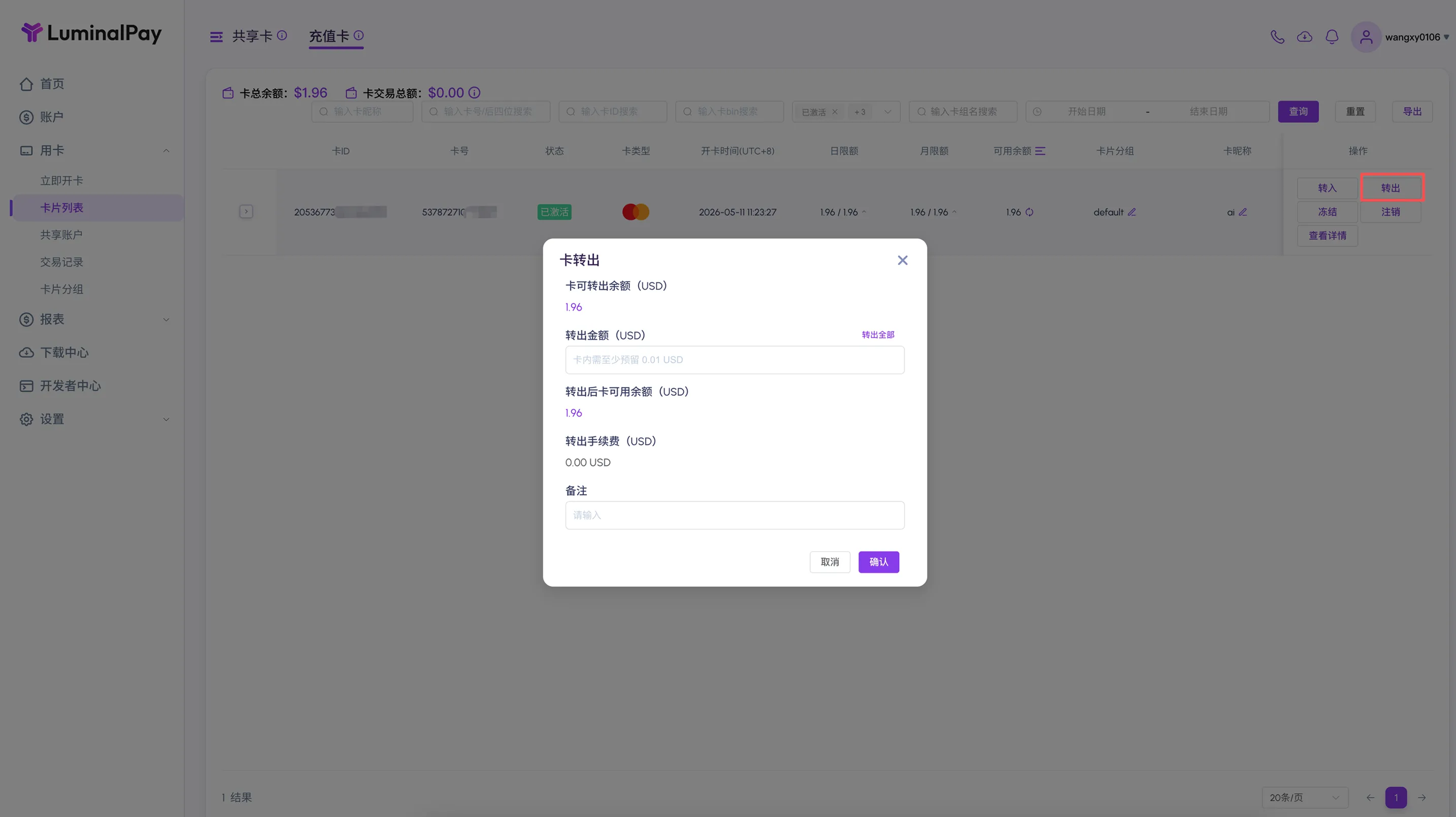
Task: Open 可用余额 column settings icon
Action: [1039, 151]
